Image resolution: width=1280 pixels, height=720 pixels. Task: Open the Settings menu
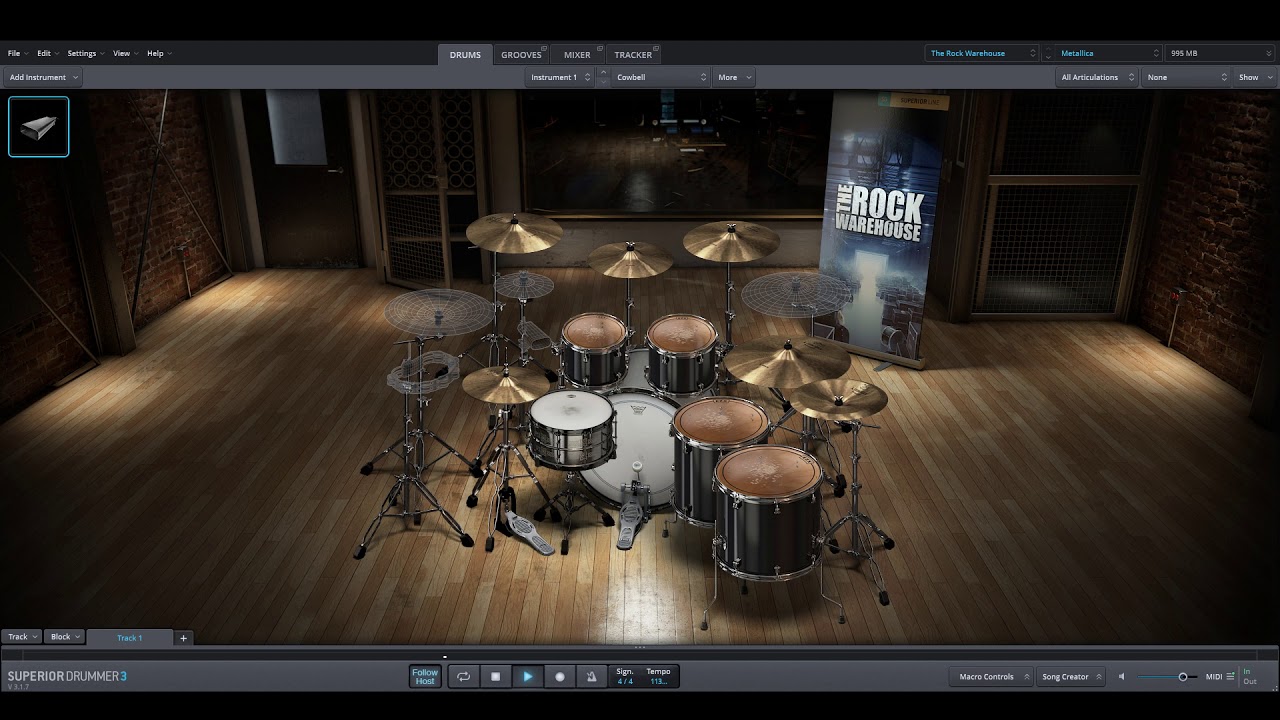[85, 53]
